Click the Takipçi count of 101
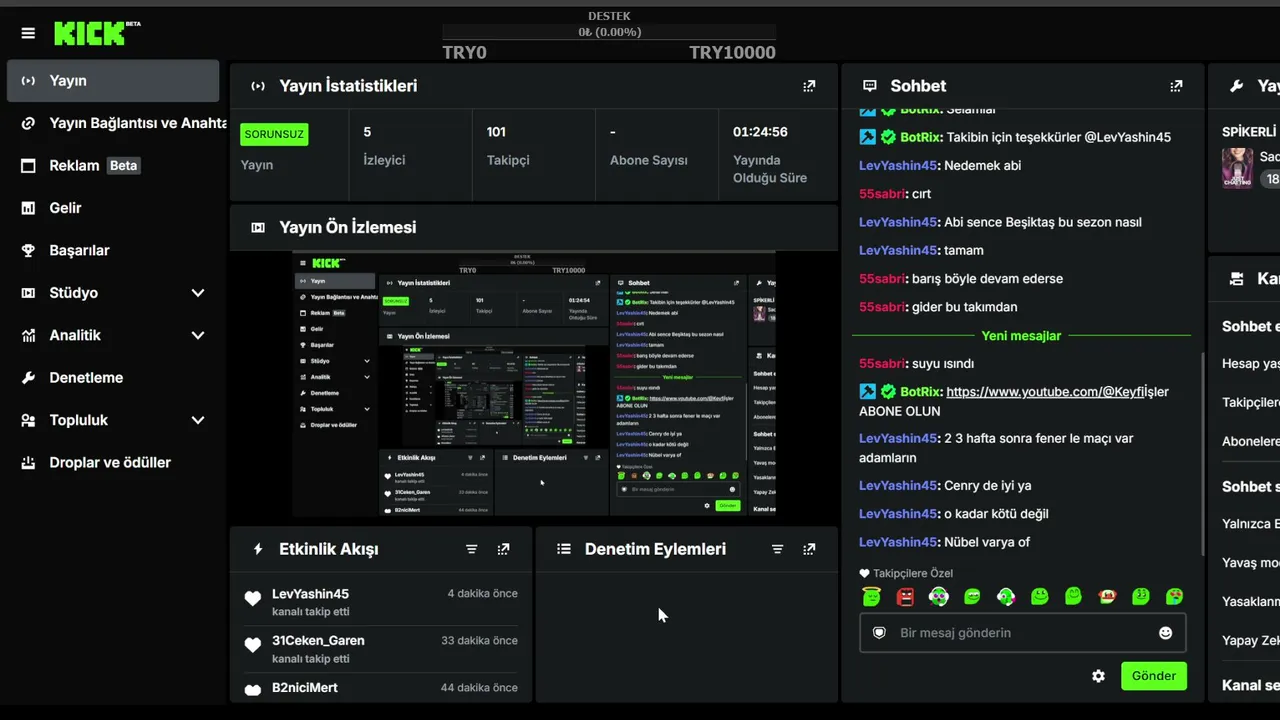 tap(496, 132)
